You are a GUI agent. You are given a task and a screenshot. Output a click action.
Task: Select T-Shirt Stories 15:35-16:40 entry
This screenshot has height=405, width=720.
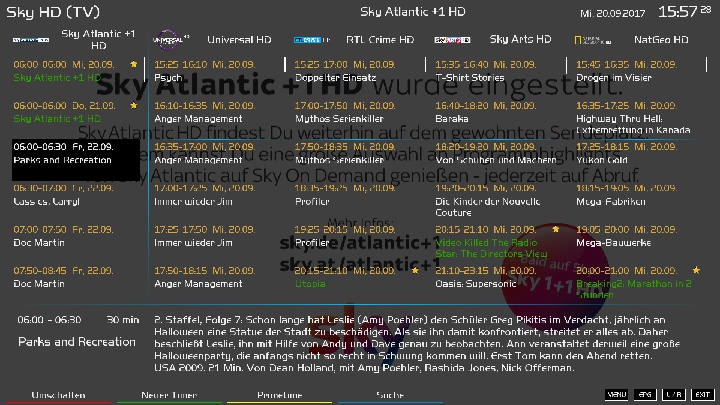tap(498, 71)
